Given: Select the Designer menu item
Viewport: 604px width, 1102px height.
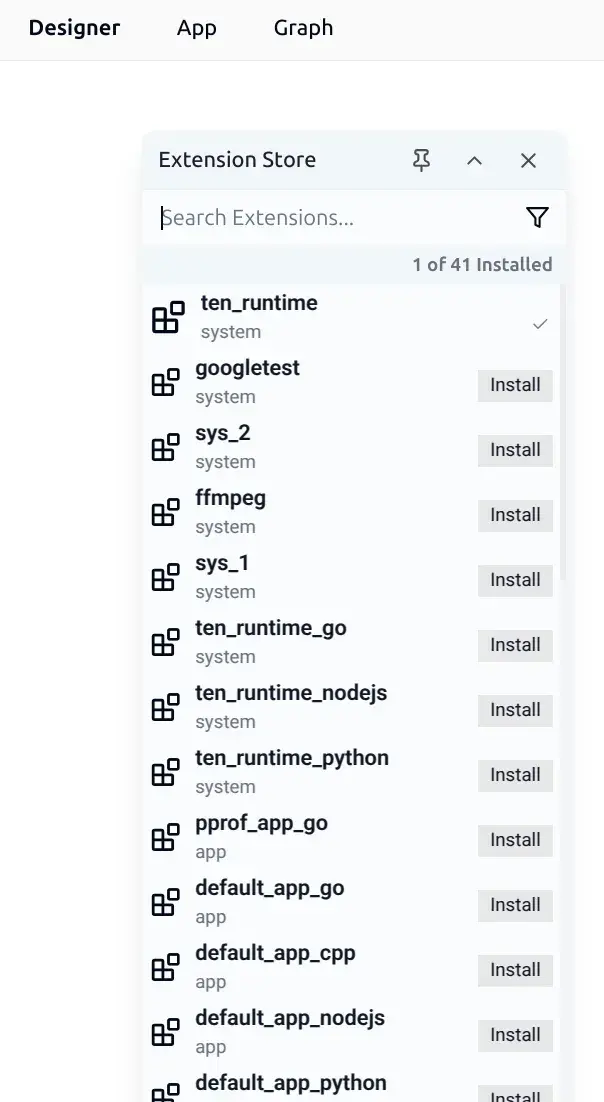Looking at the screenshot, I should pos(74,28).
